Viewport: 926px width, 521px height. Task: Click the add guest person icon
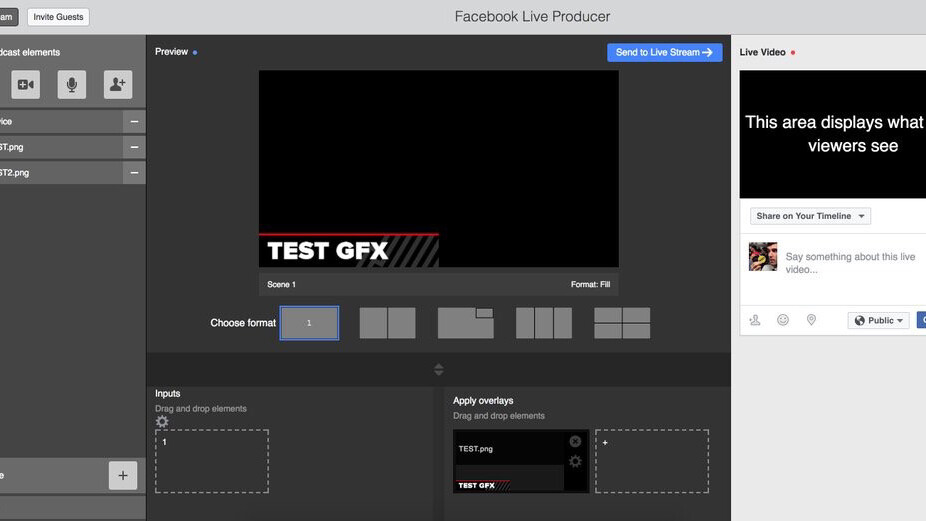[118, 85]
